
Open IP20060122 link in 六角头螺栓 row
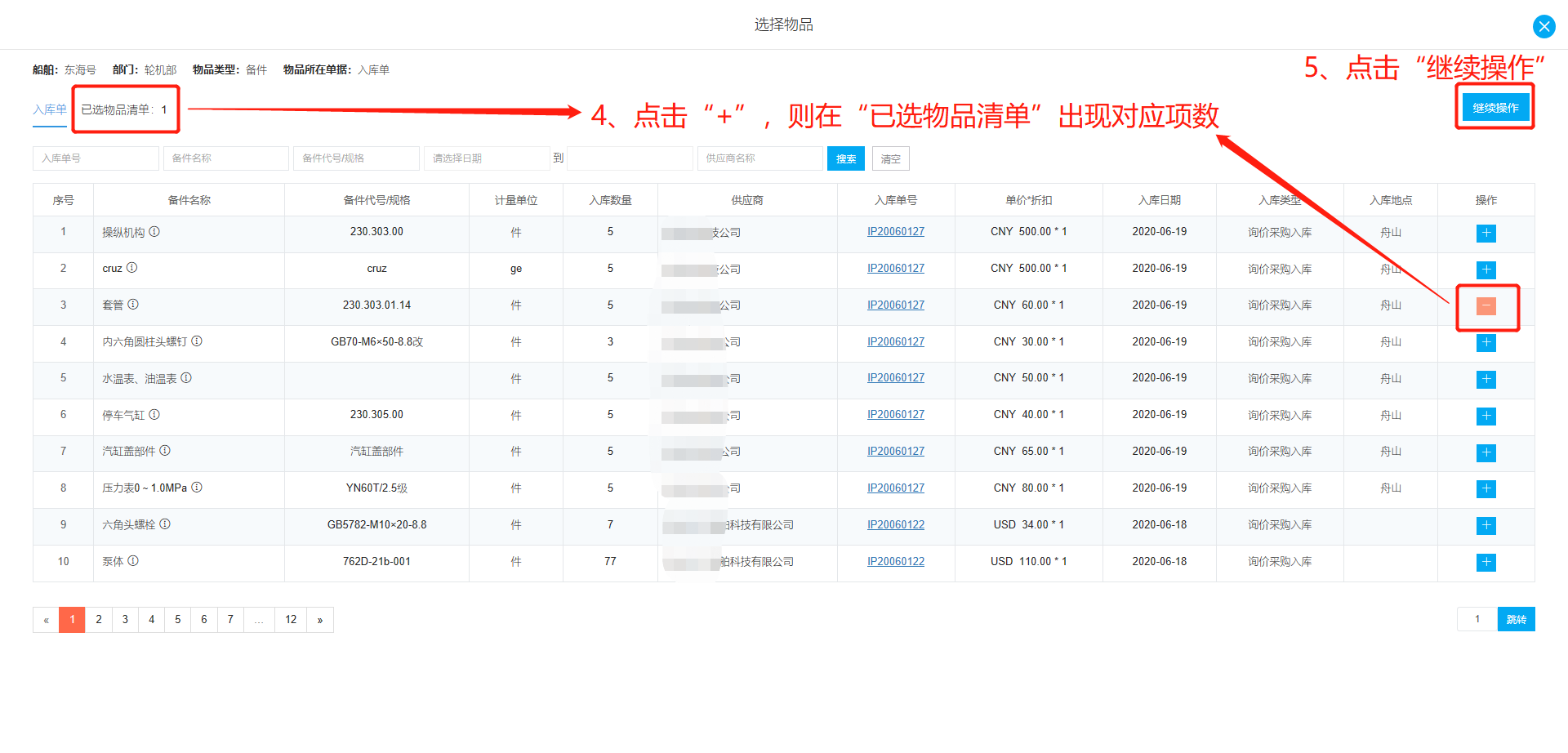coord(896,524)
